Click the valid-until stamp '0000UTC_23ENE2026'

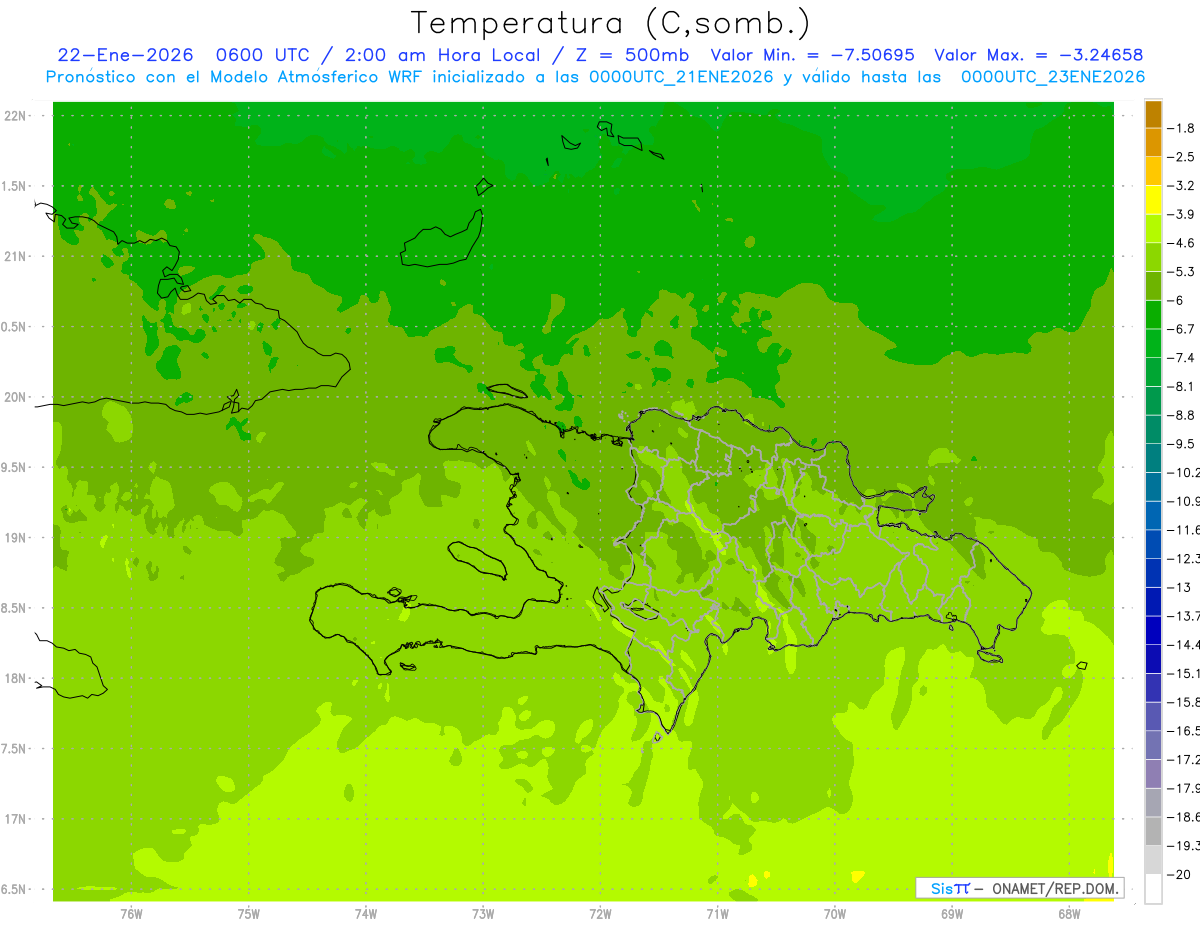[x=1052, y=77]
